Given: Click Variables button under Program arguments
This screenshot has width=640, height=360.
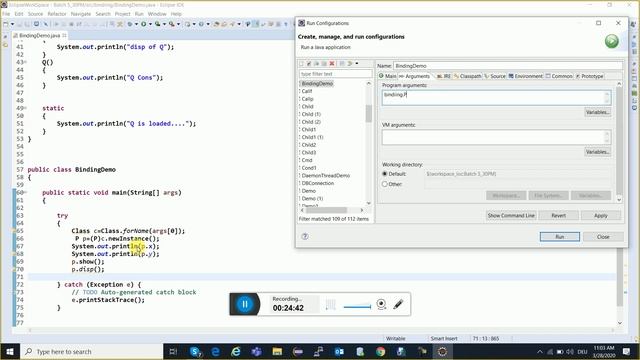Looking at the screenshot, I should [598, 112].
